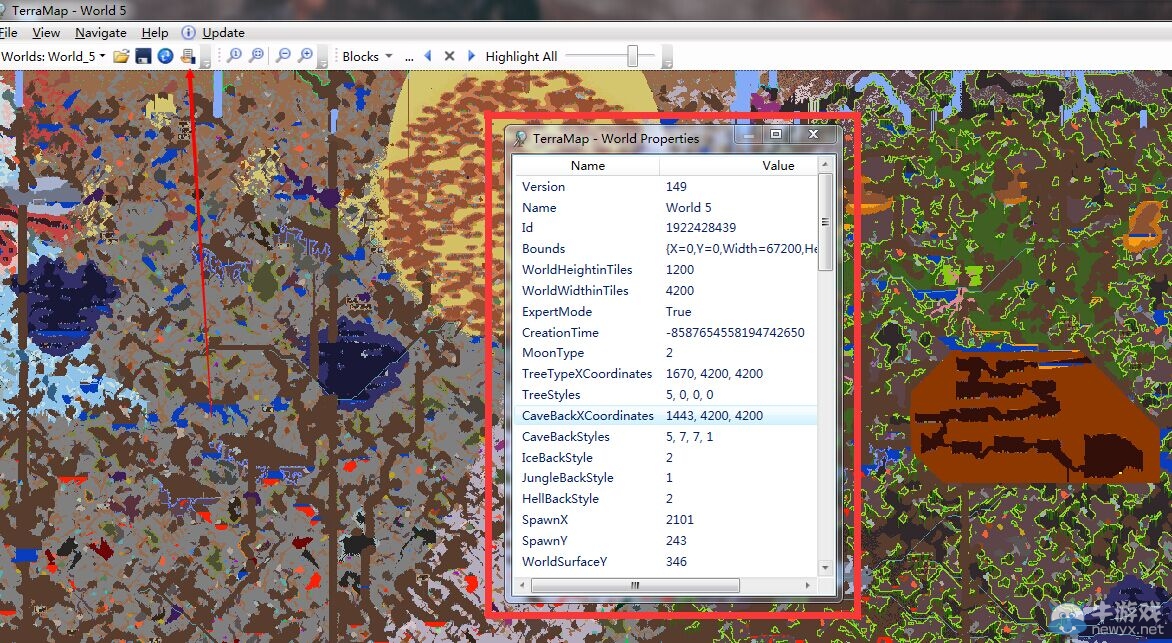
Task: Select the SpawnY row
Action: (665, 540)
